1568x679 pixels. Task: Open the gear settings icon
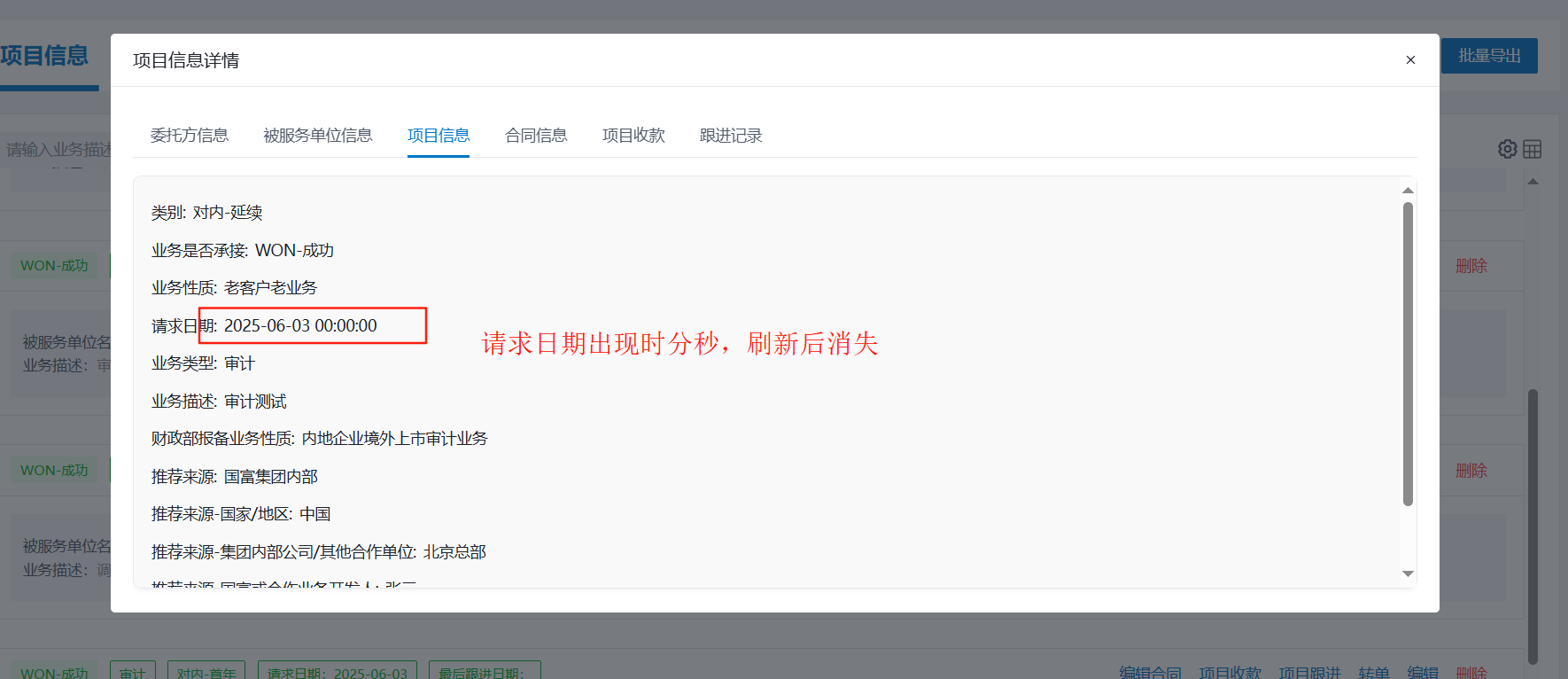point(1507,149)
